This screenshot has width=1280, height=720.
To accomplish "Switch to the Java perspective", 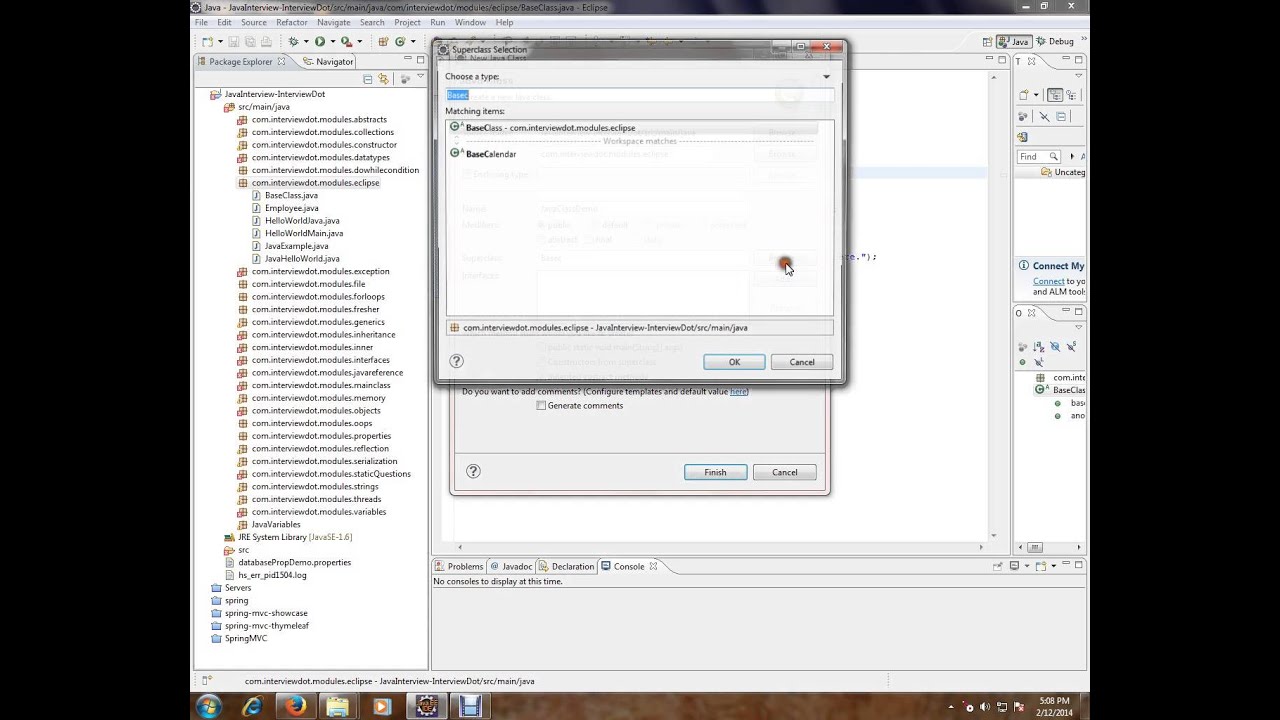I will coord(1014,42).
